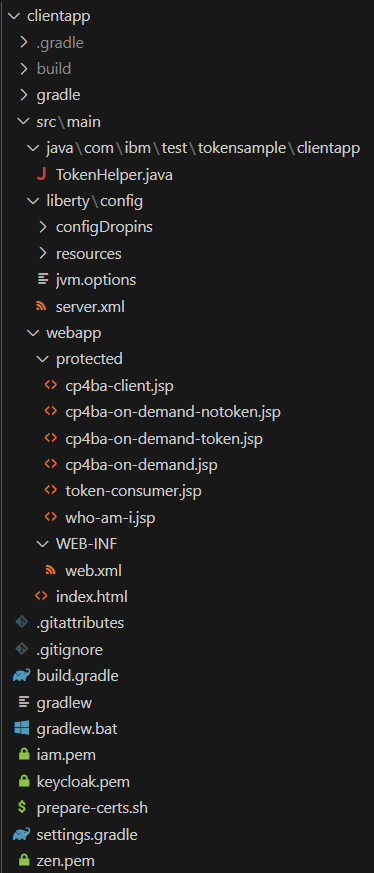This screenshot has width=374, height=873.
Task: Click the XML feed icon for server.xml
Action: 41,306
